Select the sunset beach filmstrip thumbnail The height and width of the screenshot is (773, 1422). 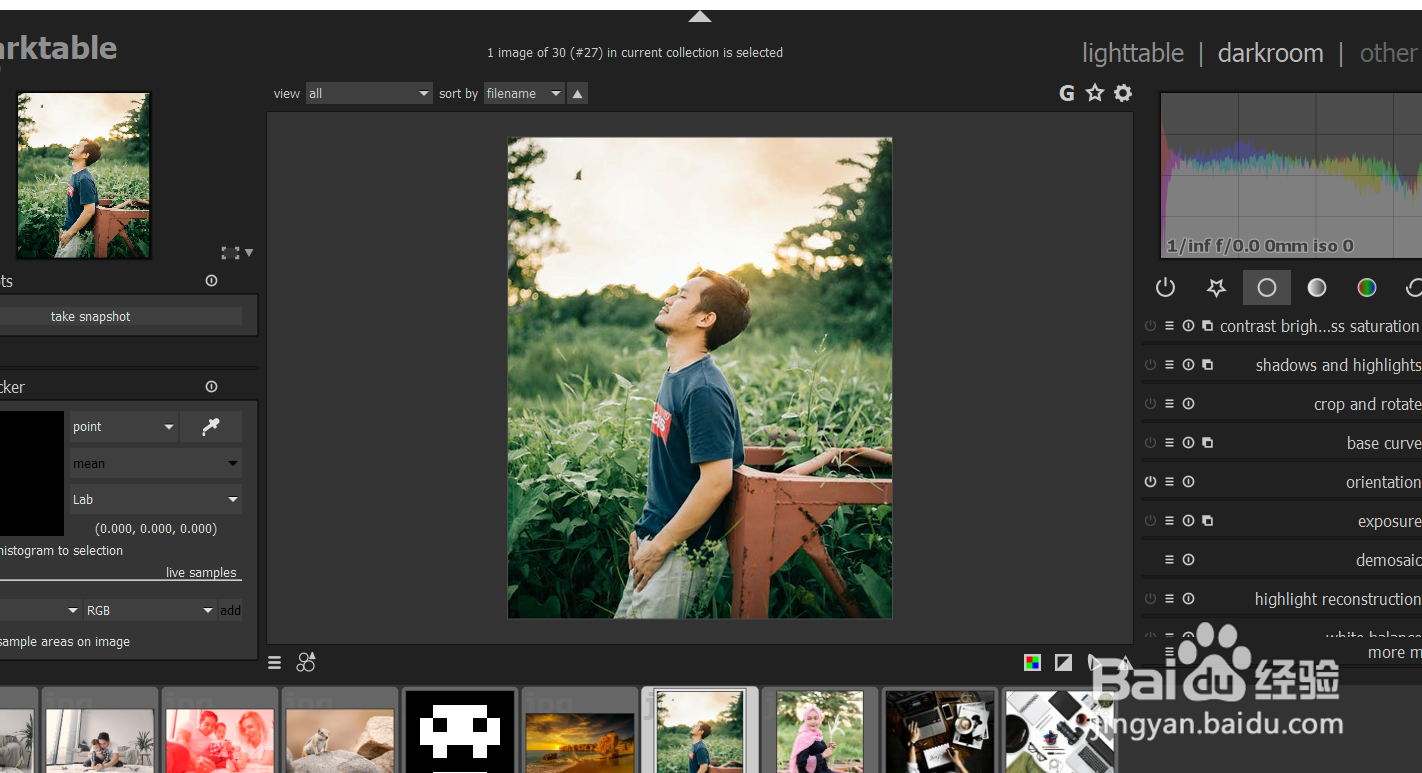tap(580, 741)
